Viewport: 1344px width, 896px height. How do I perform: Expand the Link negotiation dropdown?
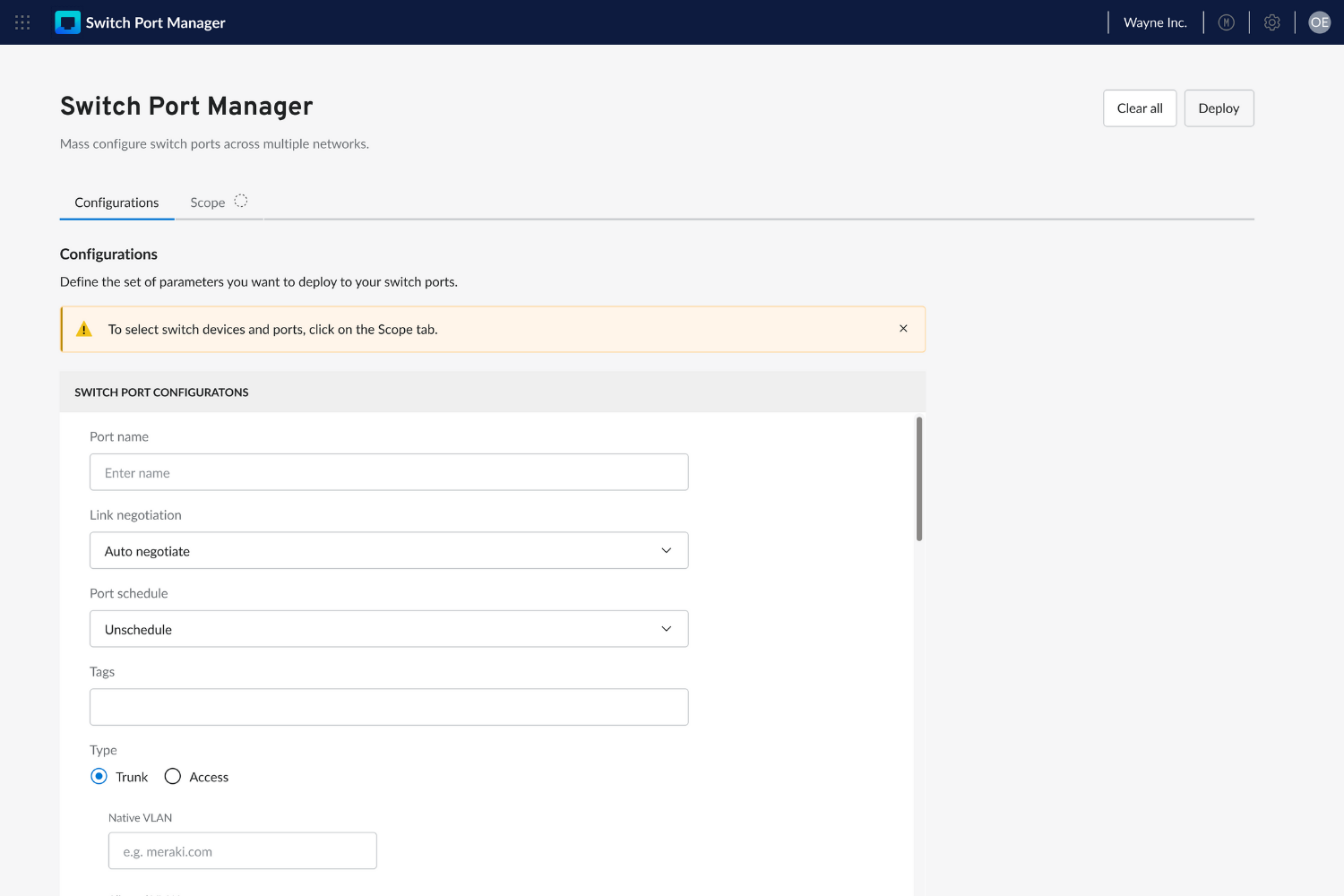(x=389, y=550)
